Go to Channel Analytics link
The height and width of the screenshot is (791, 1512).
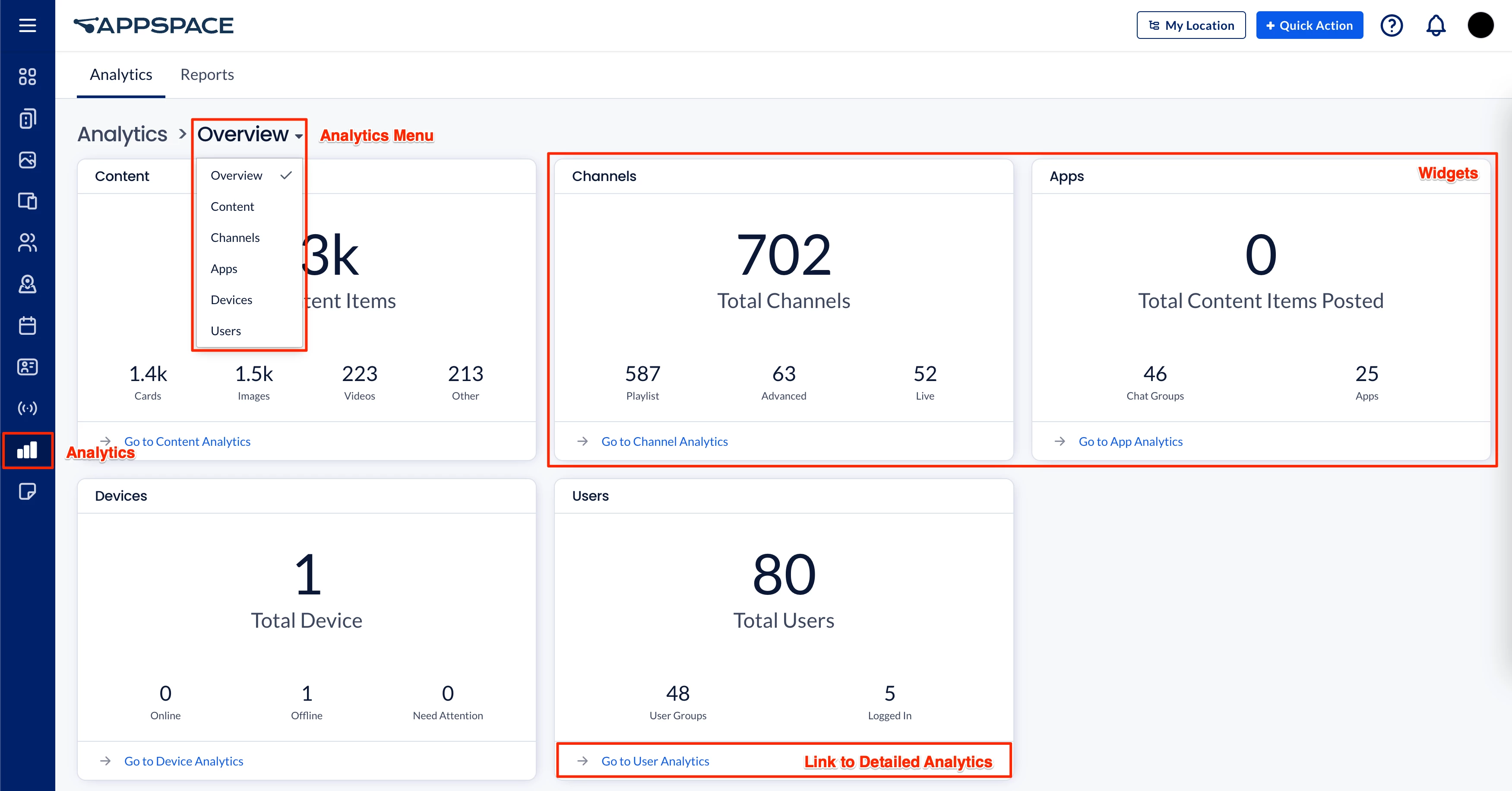(664, 442)
